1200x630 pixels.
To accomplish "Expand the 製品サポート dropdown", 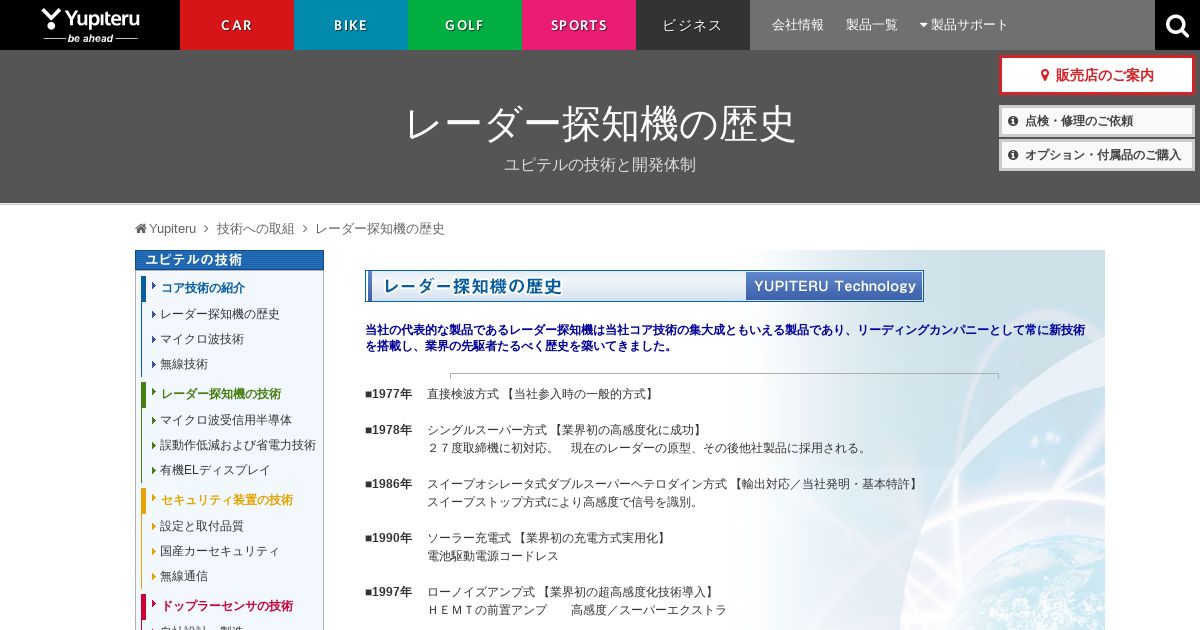I will click(x=964, y=25).
